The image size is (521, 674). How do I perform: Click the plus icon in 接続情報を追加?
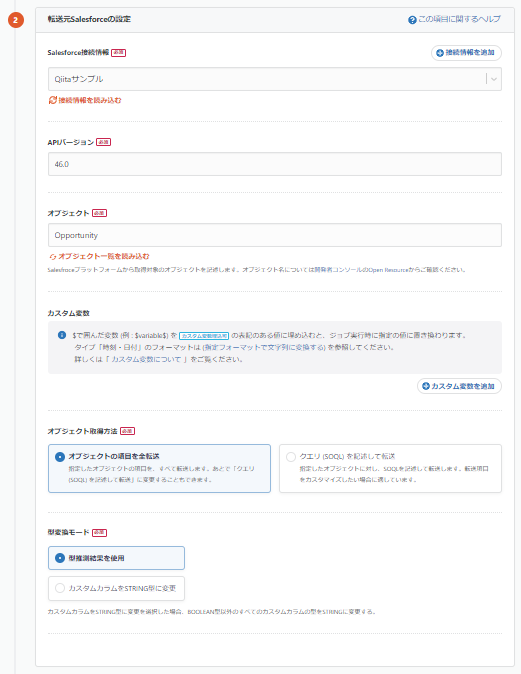pyautogui.click(x=440, y=53)
